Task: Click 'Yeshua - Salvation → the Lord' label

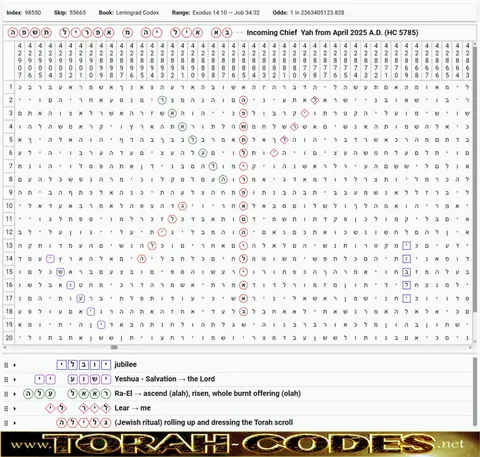Action: click(165, 379)
